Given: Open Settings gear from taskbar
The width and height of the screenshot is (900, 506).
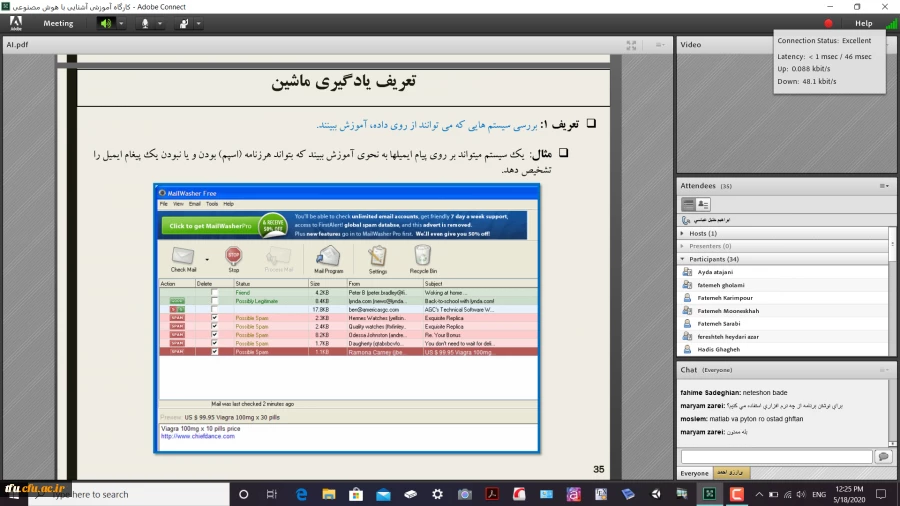Looking at the screenshot, I should point(437,494).
